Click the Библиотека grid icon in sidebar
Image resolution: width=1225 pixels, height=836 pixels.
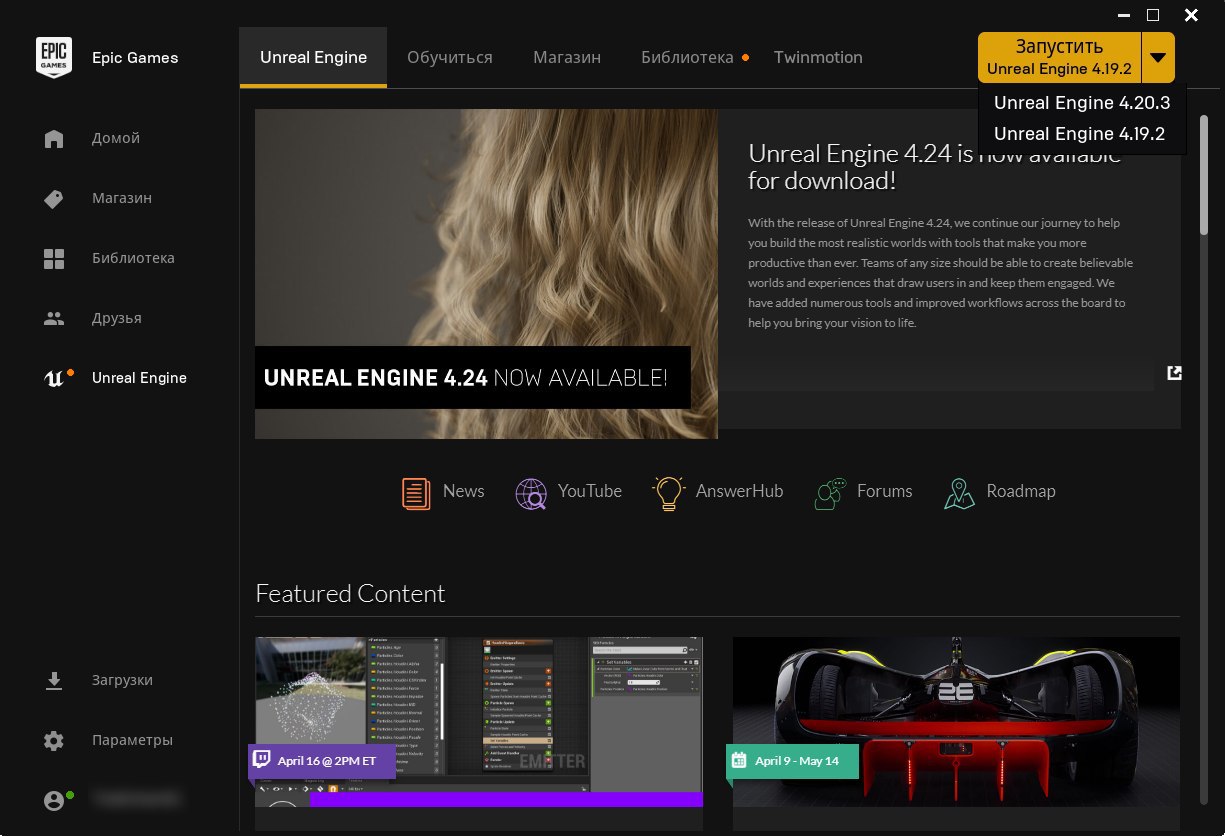pyautogui.click(x=54, y=259)
